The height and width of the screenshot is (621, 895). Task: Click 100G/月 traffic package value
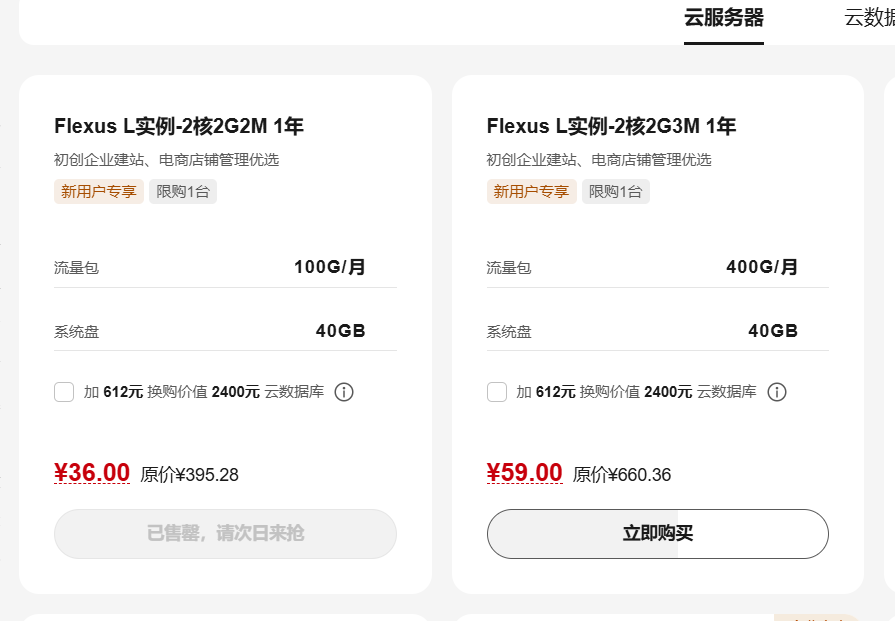point(329,267)
